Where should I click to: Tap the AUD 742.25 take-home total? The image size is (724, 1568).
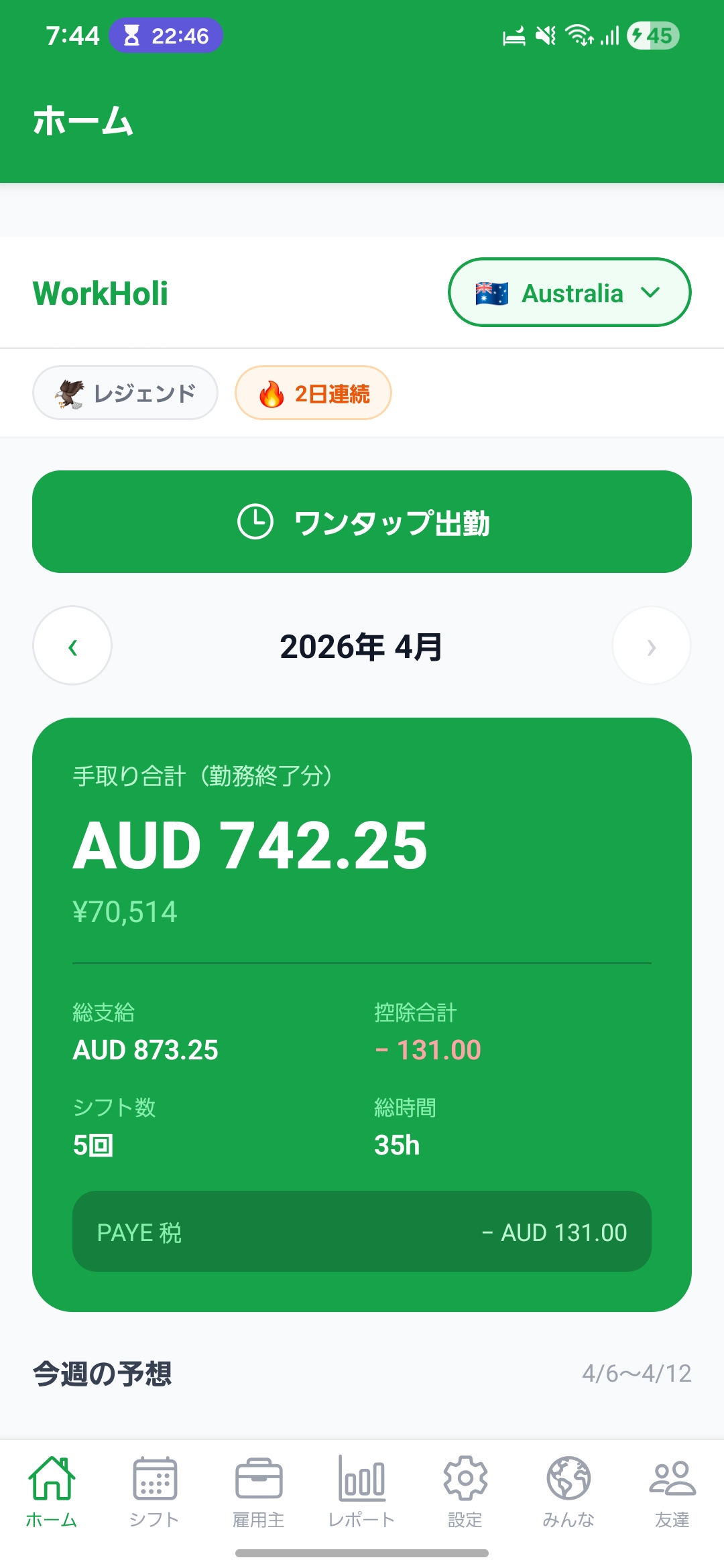[250, 846]
